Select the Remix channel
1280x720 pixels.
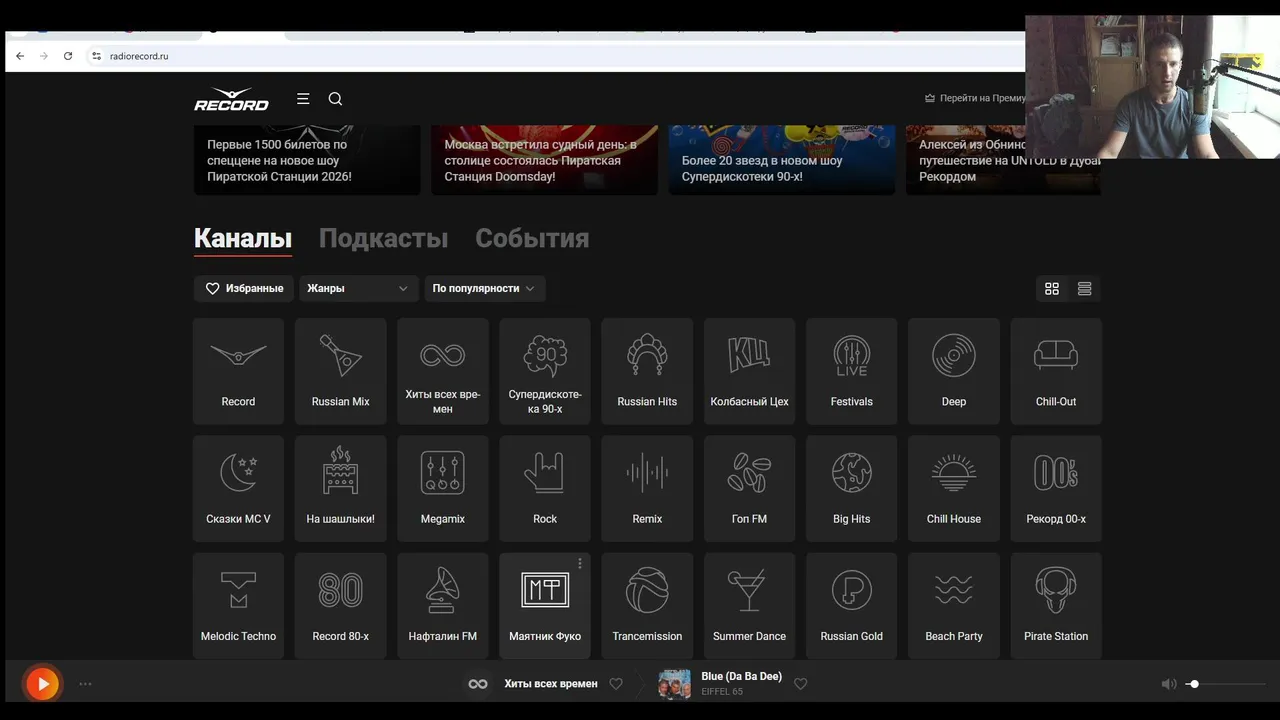pyautogui.click(x=647, y=489)
